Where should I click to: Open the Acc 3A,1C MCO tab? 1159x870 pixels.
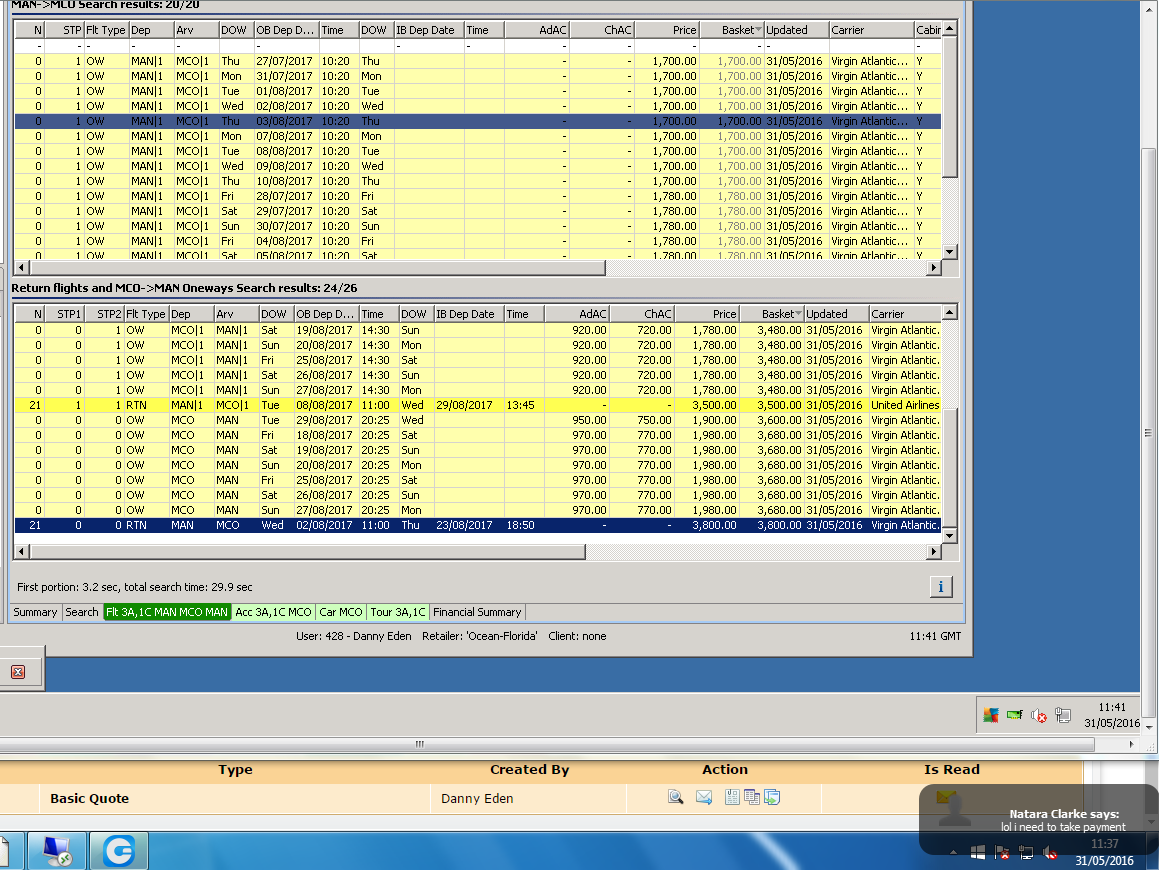[273, 612]
